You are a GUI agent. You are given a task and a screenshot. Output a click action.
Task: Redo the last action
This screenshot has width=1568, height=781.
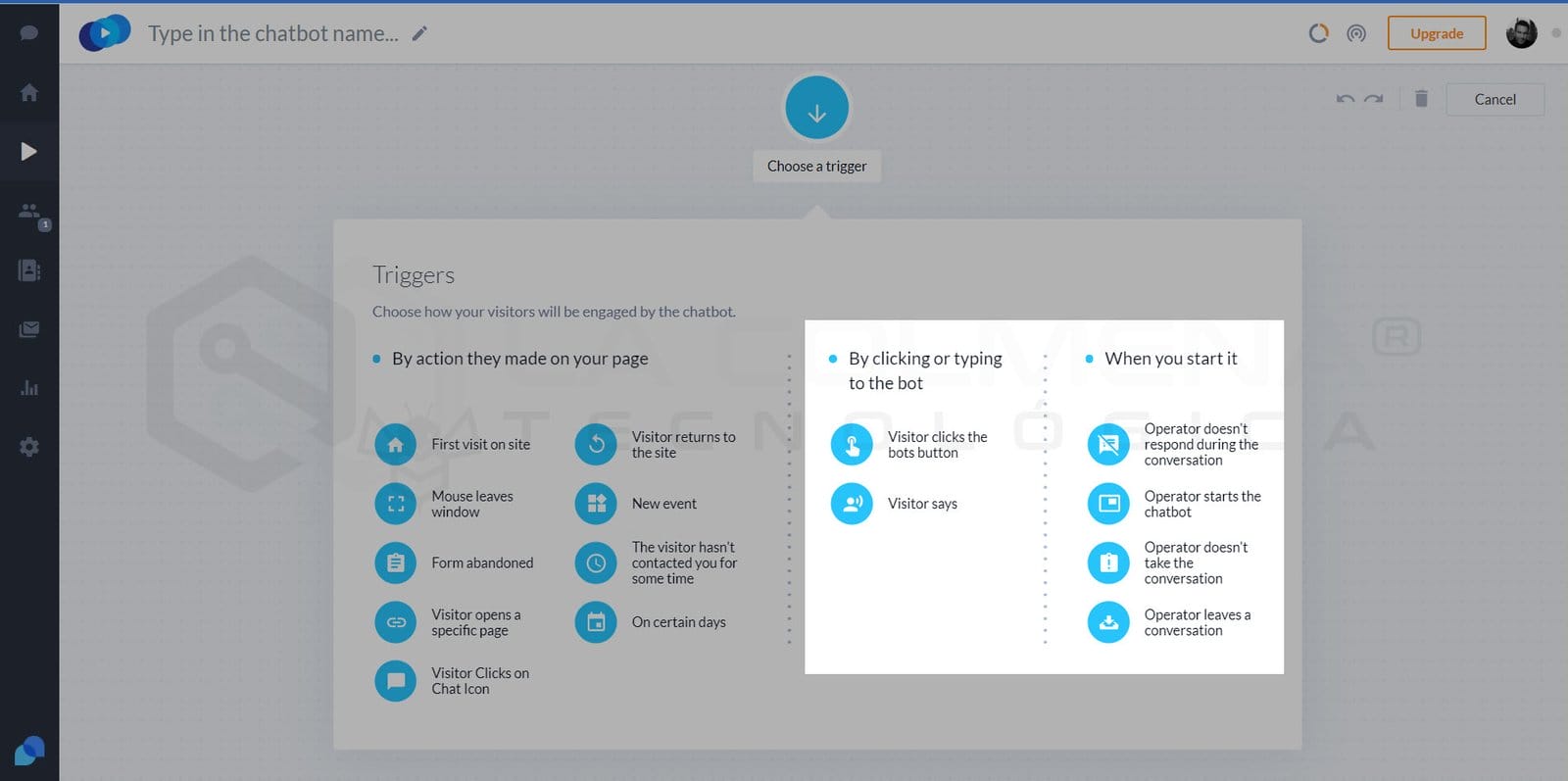(x=1374, y=99)
